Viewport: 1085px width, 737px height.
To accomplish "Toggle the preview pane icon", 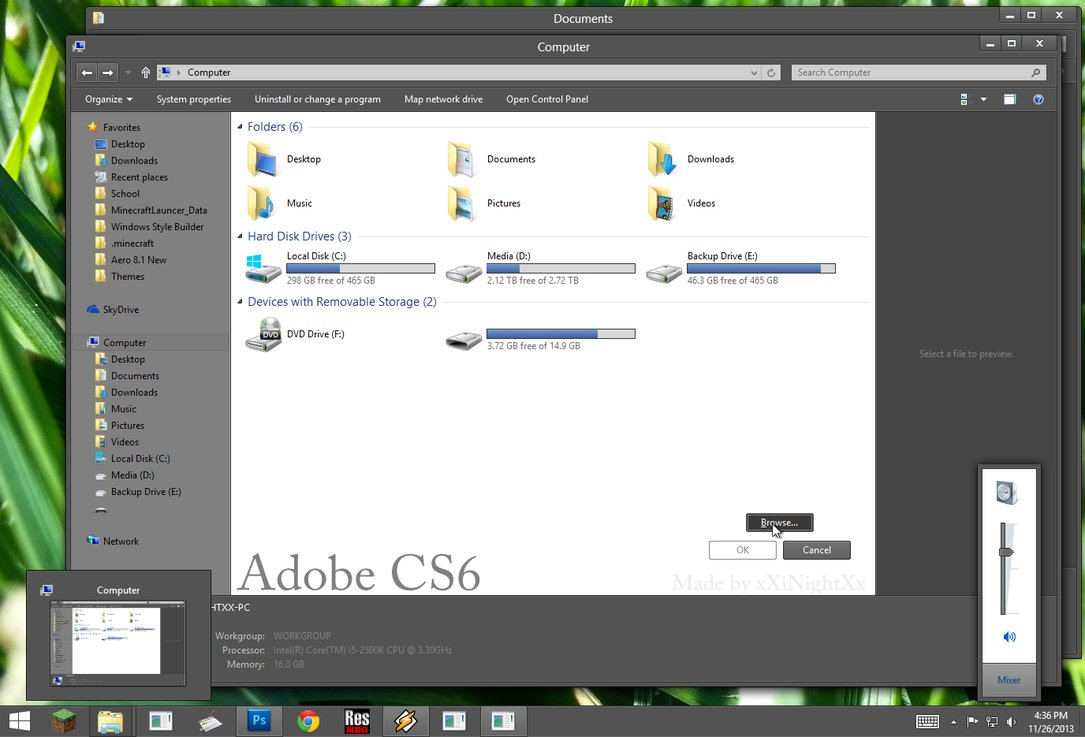I will [1010, 100].
